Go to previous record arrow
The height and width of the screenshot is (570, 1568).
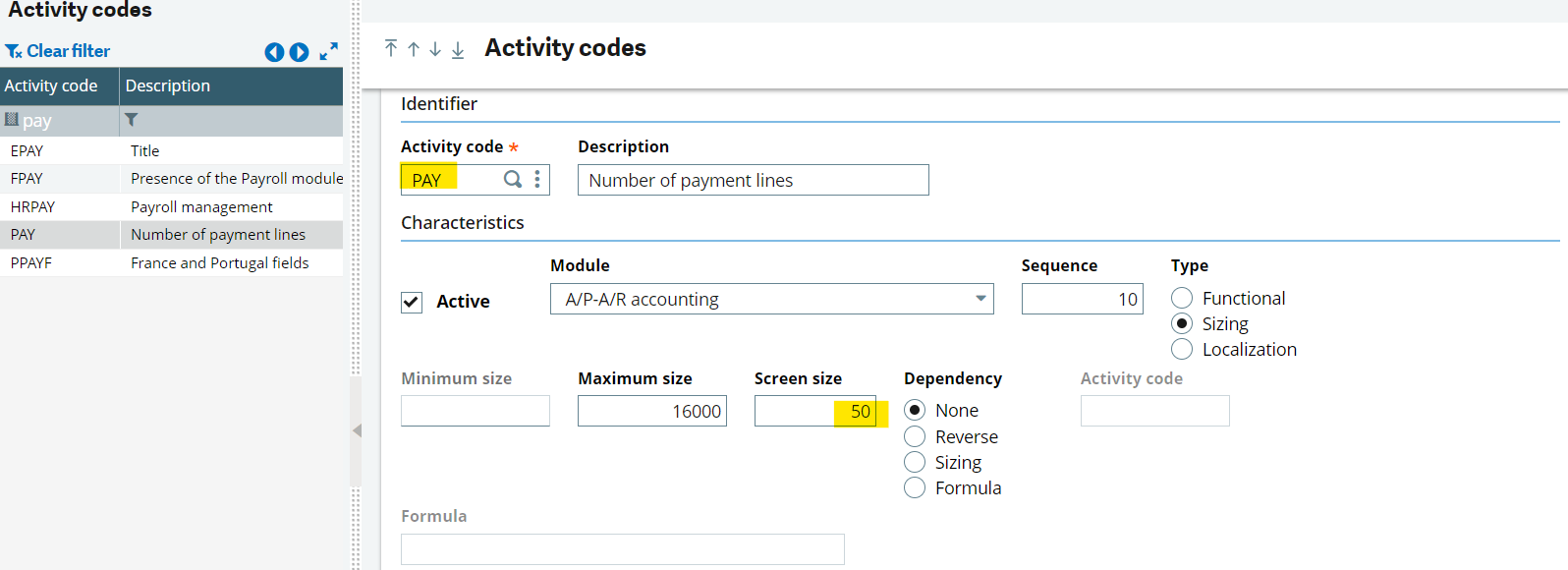[x=414, y=49]
